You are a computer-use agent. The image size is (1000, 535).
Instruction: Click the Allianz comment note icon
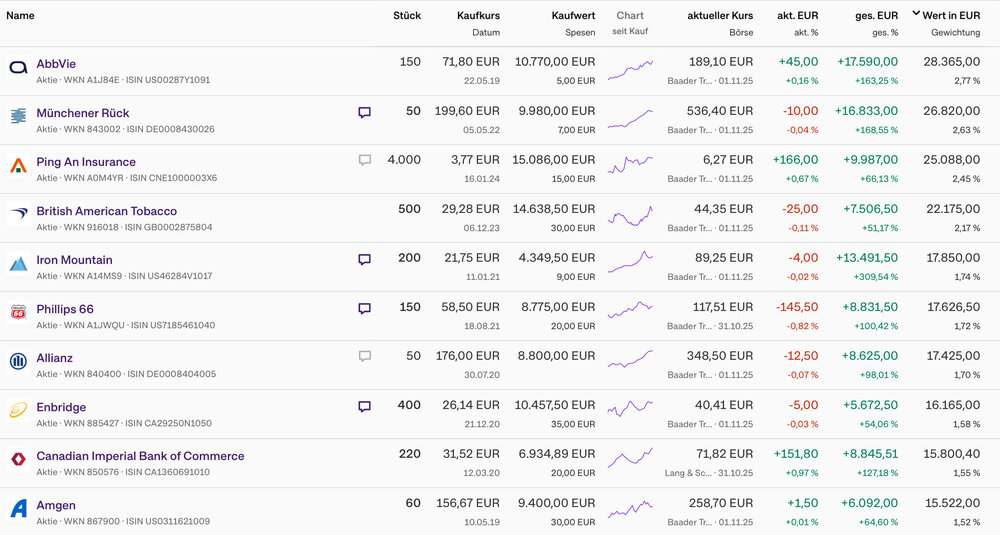[364, 357]
